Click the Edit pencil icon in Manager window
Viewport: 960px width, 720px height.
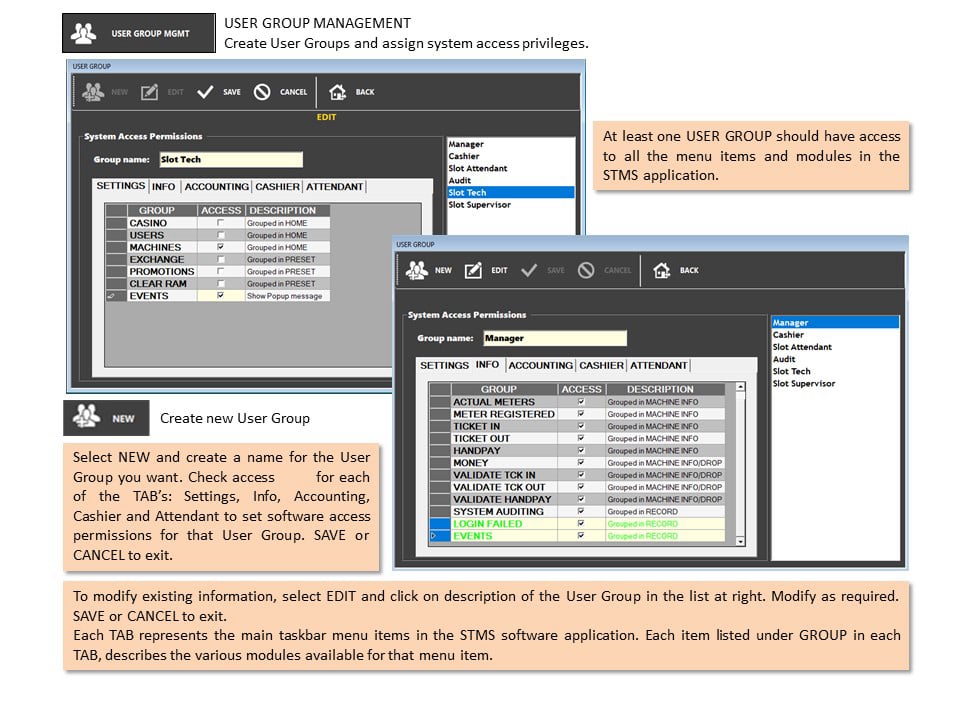pos(473,270)
